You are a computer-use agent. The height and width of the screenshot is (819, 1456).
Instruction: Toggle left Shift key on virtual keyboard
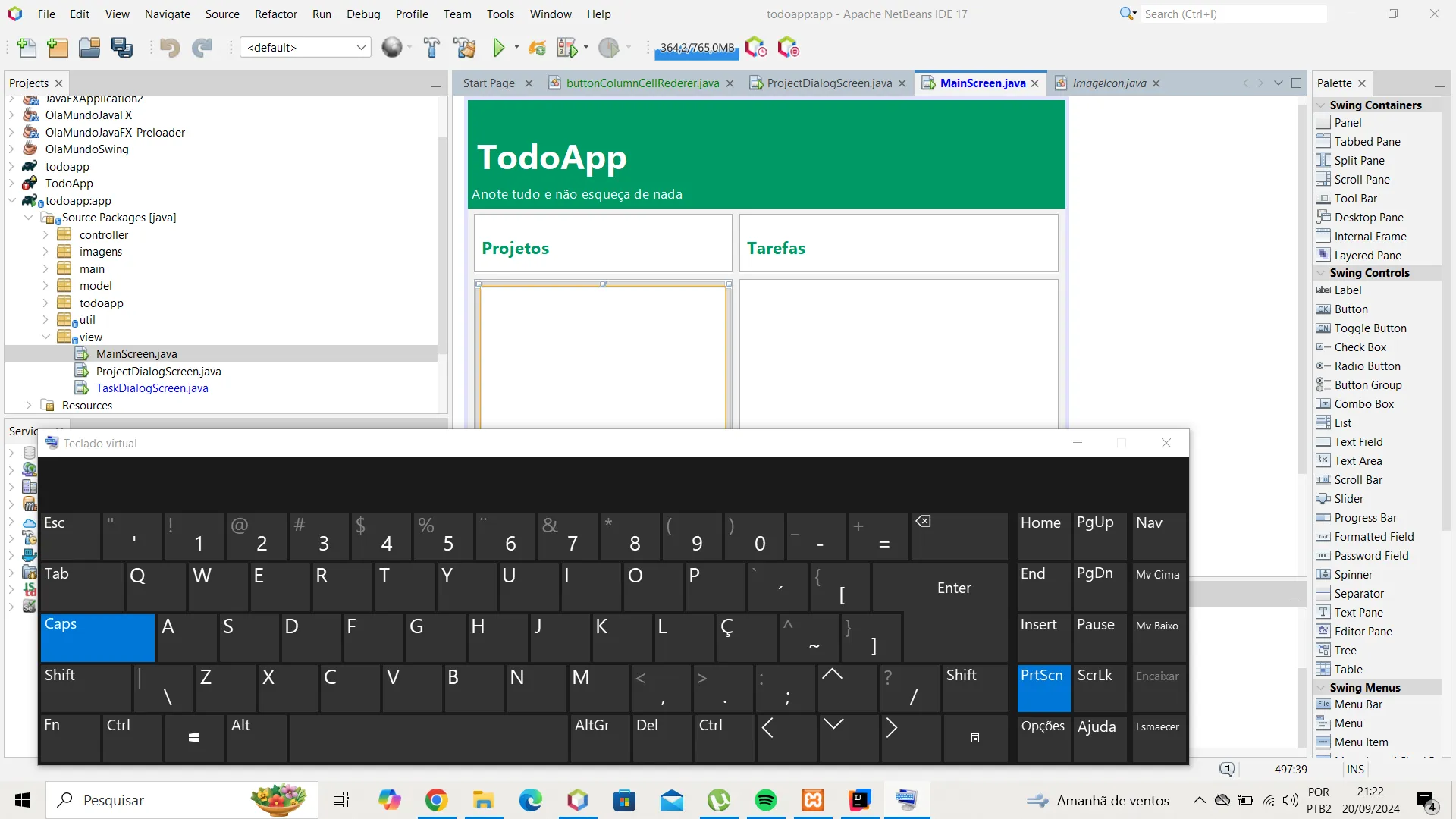85,687
